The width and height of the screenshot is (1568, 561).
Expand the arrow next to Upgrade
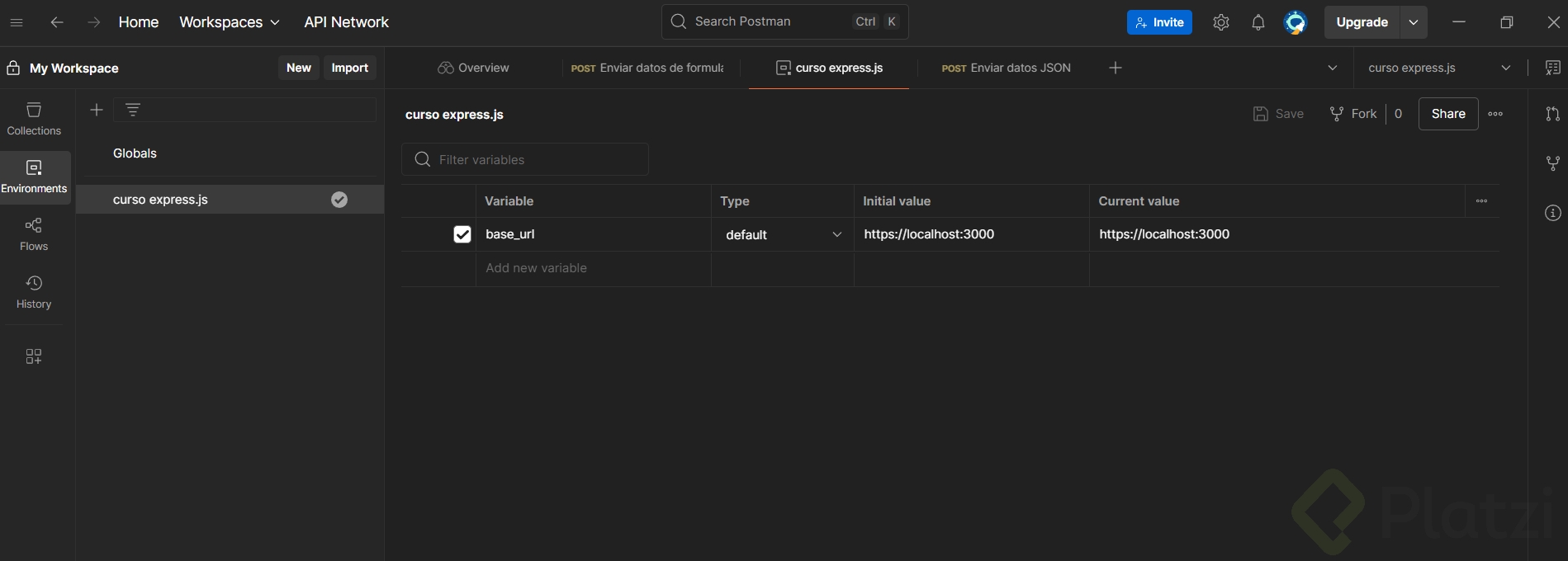(x=1414, y=22)
